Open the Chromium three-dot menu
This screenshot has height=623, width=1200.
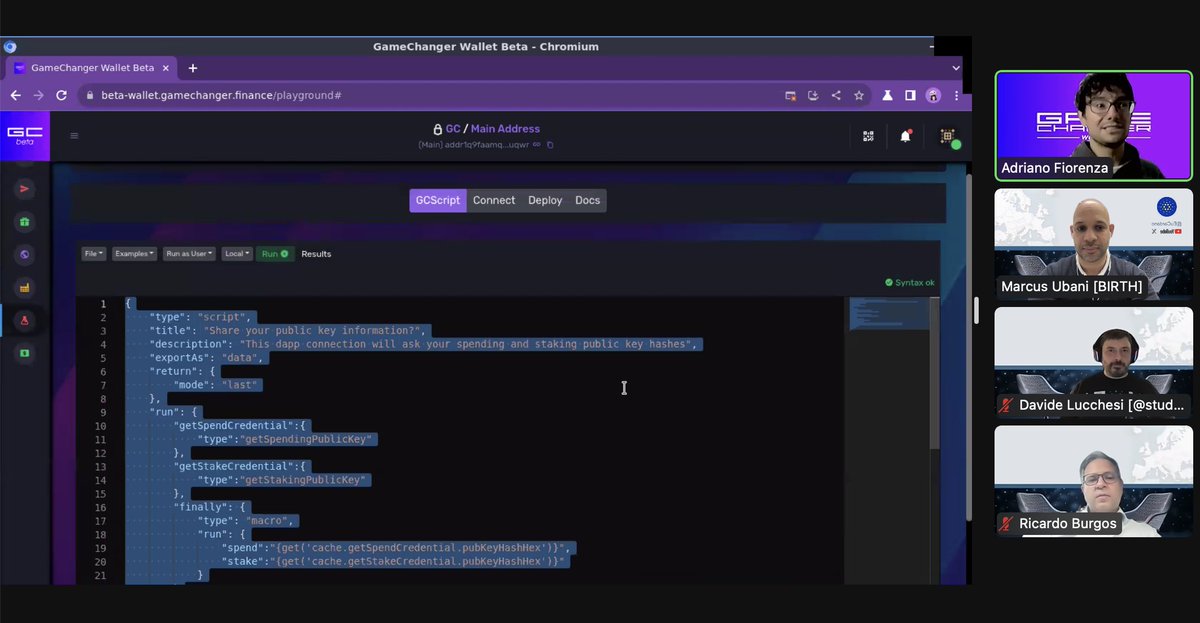coord(955,95)
